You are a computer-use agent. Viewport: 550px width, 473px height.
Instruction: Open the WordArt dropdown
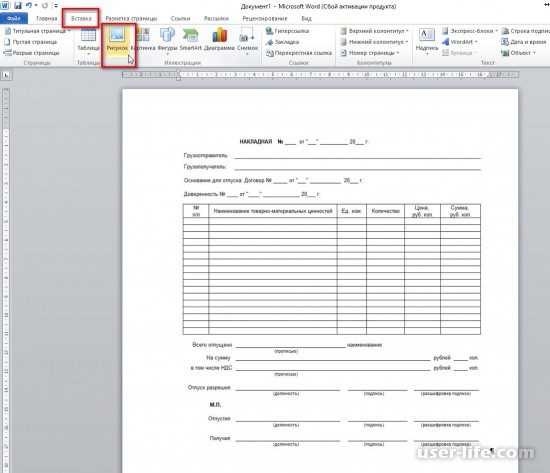click(460, 42)
